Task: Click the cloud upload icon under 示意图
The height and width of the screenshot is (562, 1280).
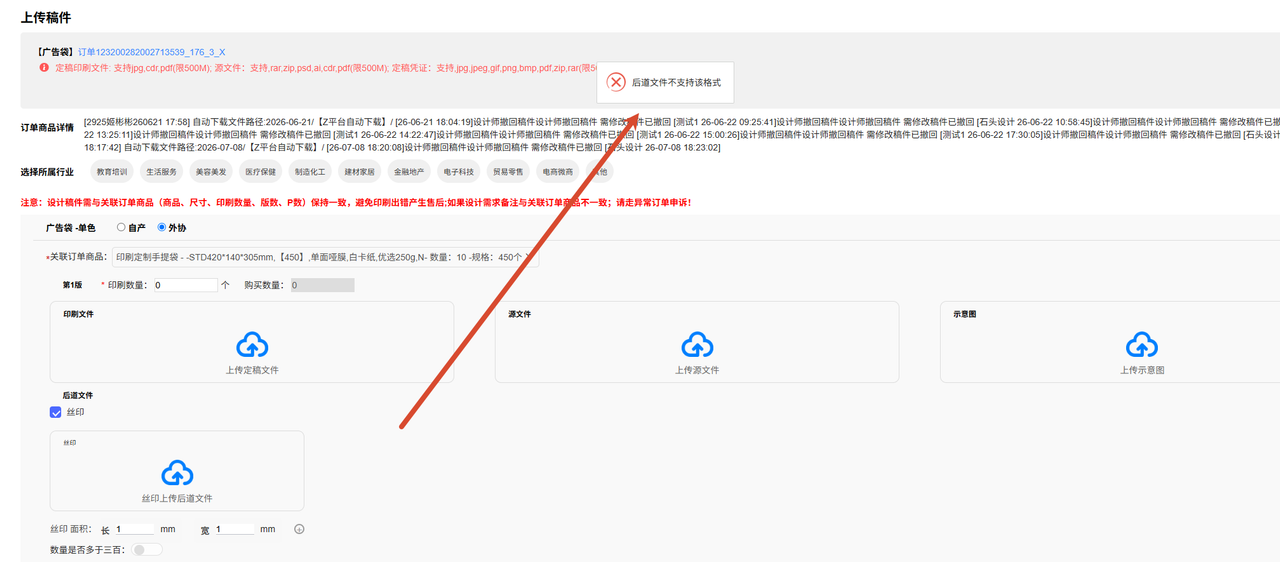Action: [1142, 345]
